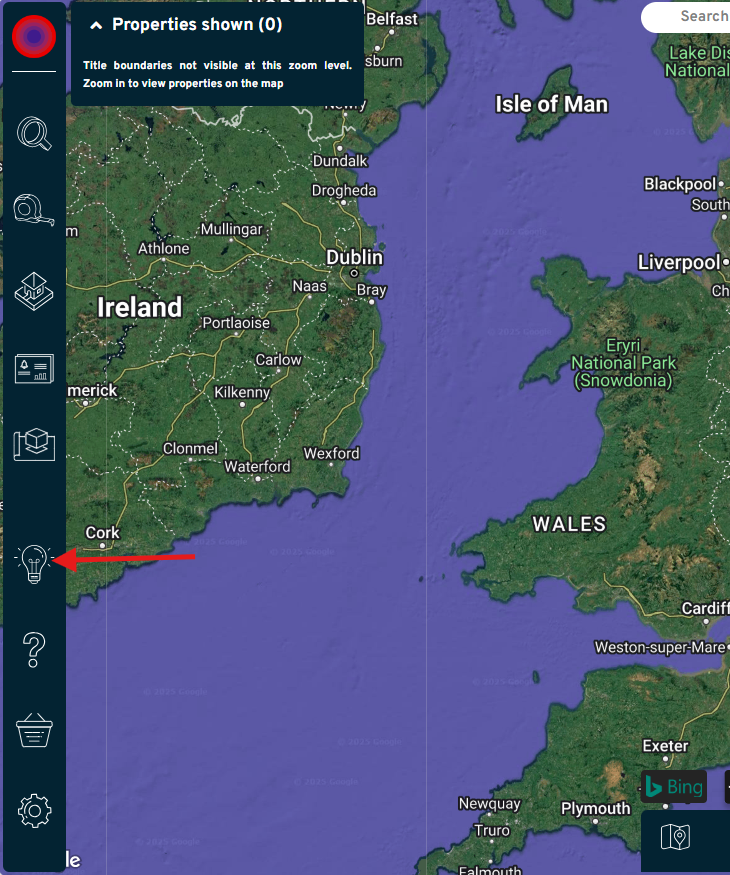Viewport: 730px width, 875px height.
Task: Click the folded map pin icon
Action: (x=675, y=837)
